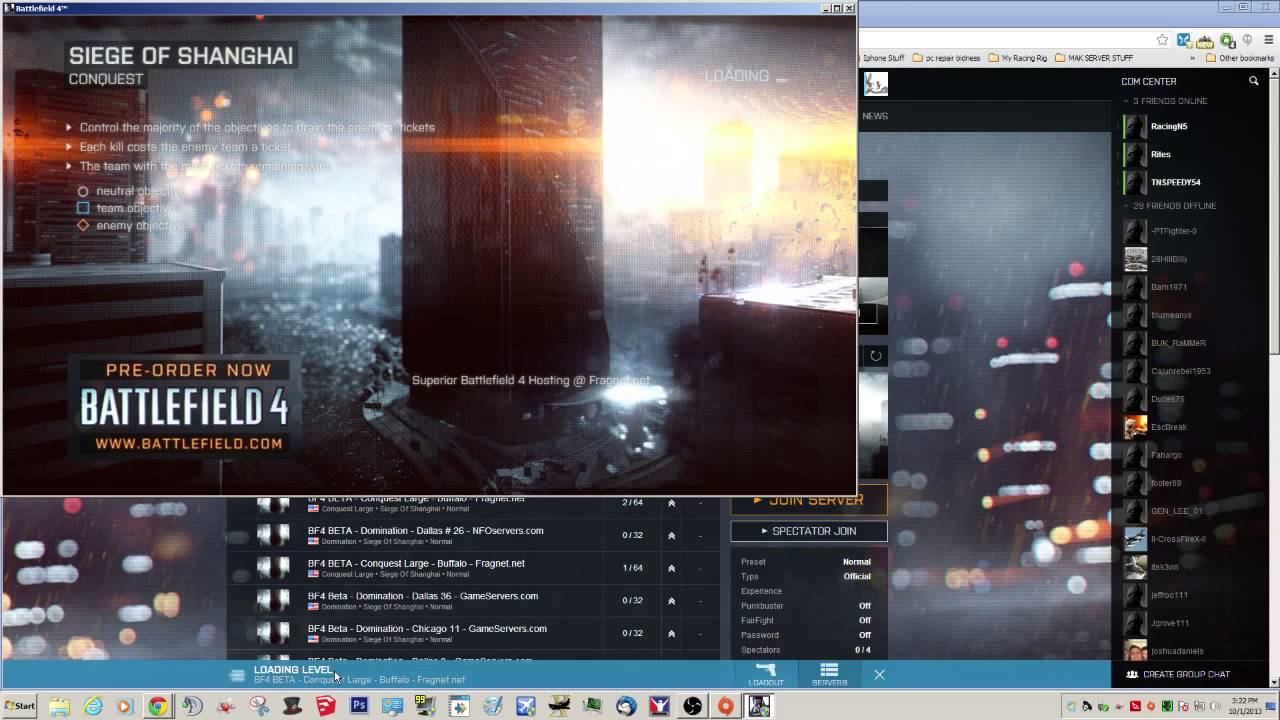Open the Chrome hamburger menu
The image size is (1280, 720).
(1268, 40)
